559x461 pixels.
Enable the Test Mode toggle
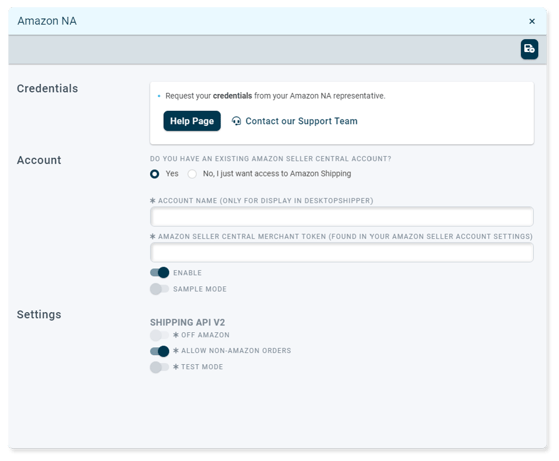coord(159,367)
